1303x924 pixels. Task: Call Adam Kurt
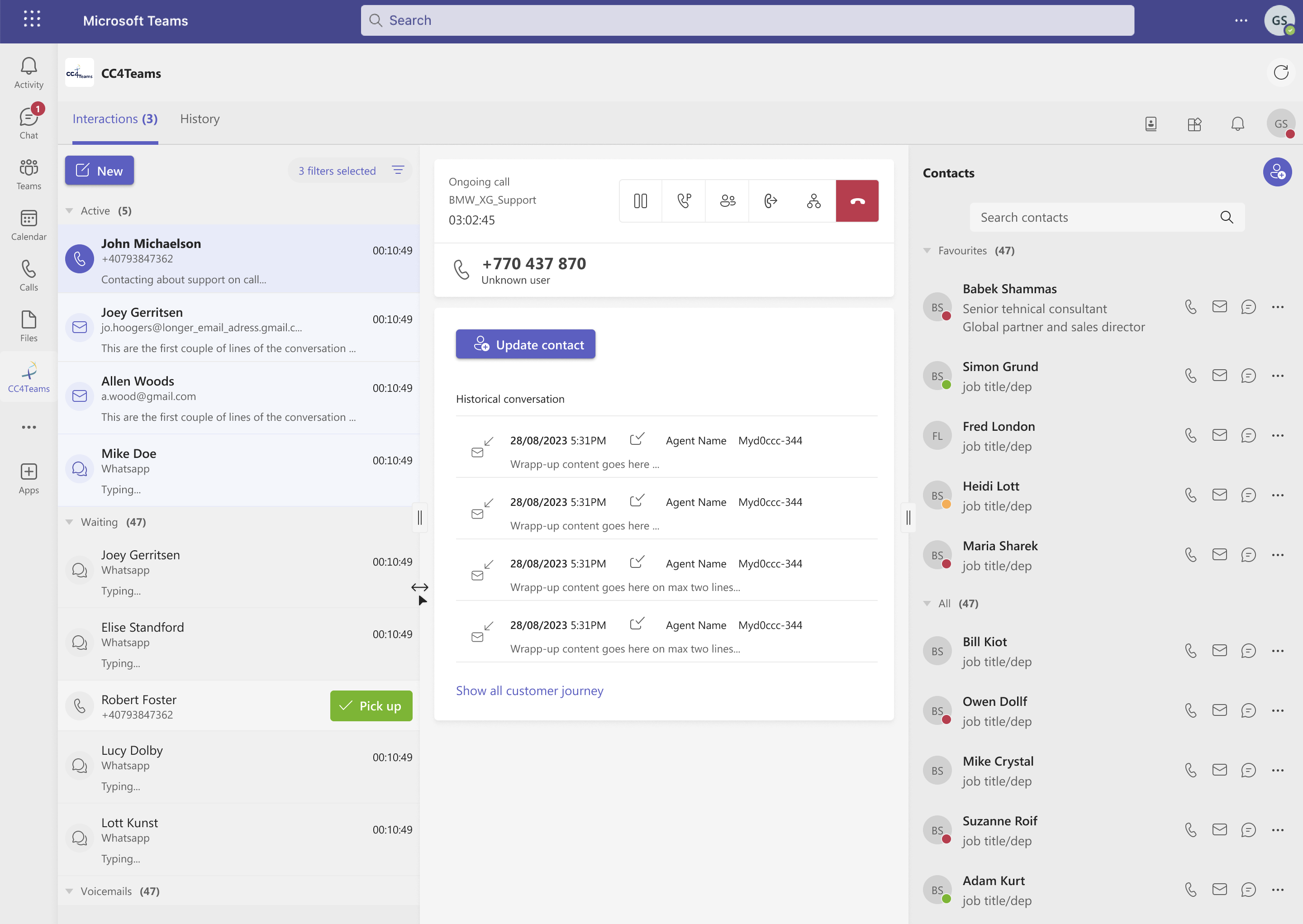(x=1190, y=890)
